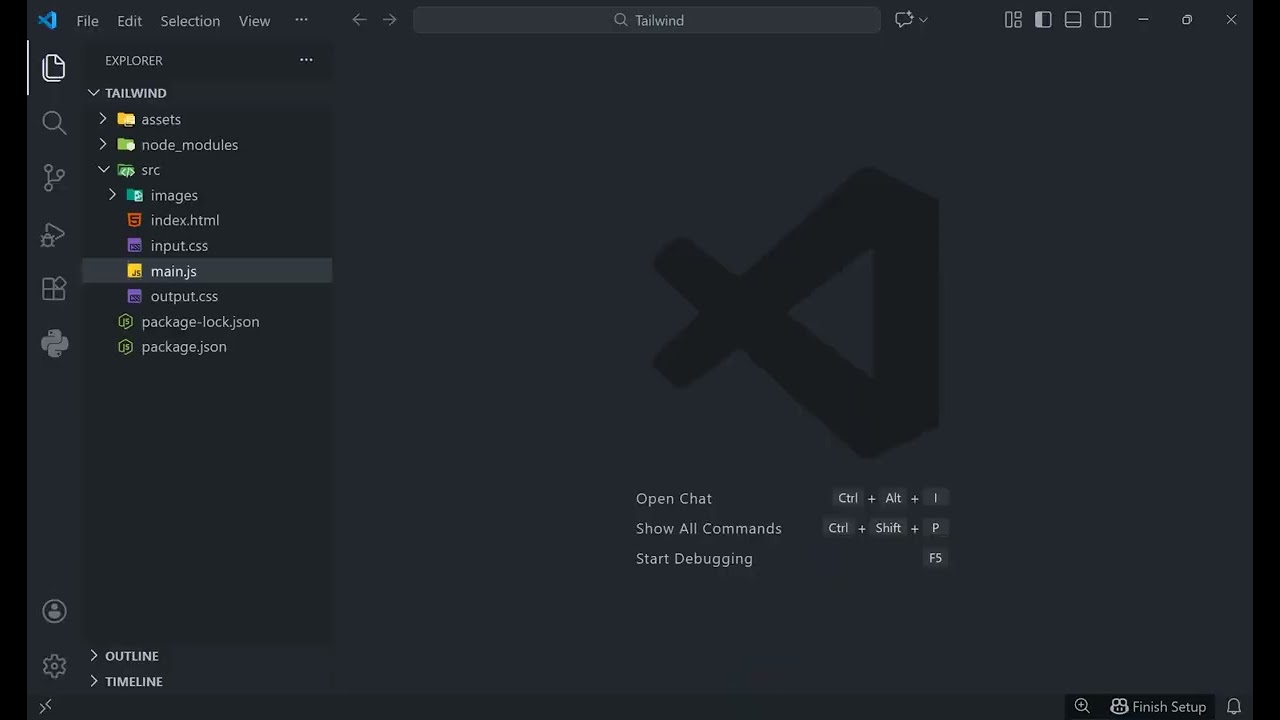The height and width of the screenshot is (720, 1280).
Task: Toggle the secondary side bar
Action: [x=1103, y=20]
